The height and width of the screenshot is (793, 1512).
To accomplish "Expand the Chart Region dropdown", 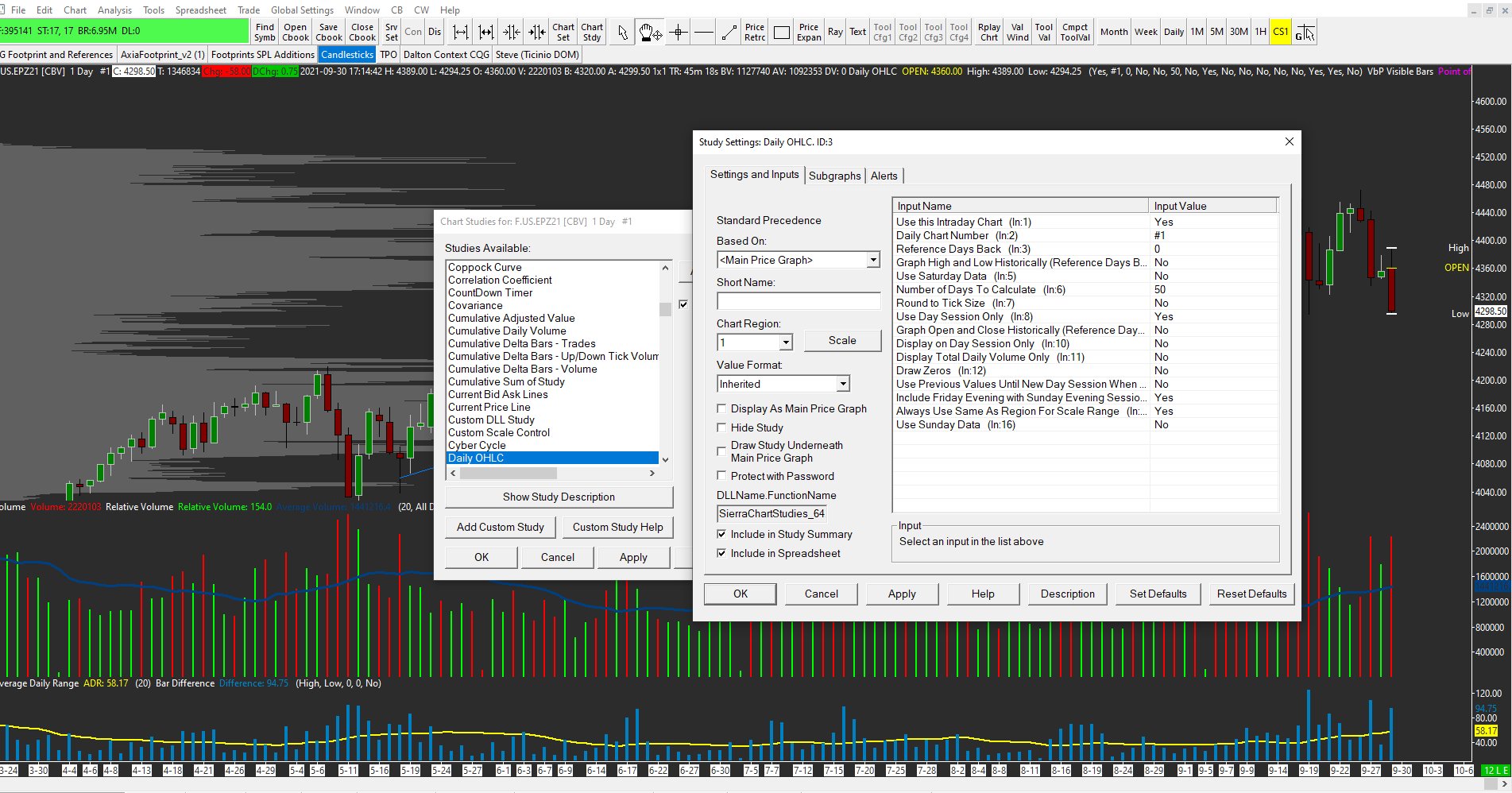I will (785, 342).
